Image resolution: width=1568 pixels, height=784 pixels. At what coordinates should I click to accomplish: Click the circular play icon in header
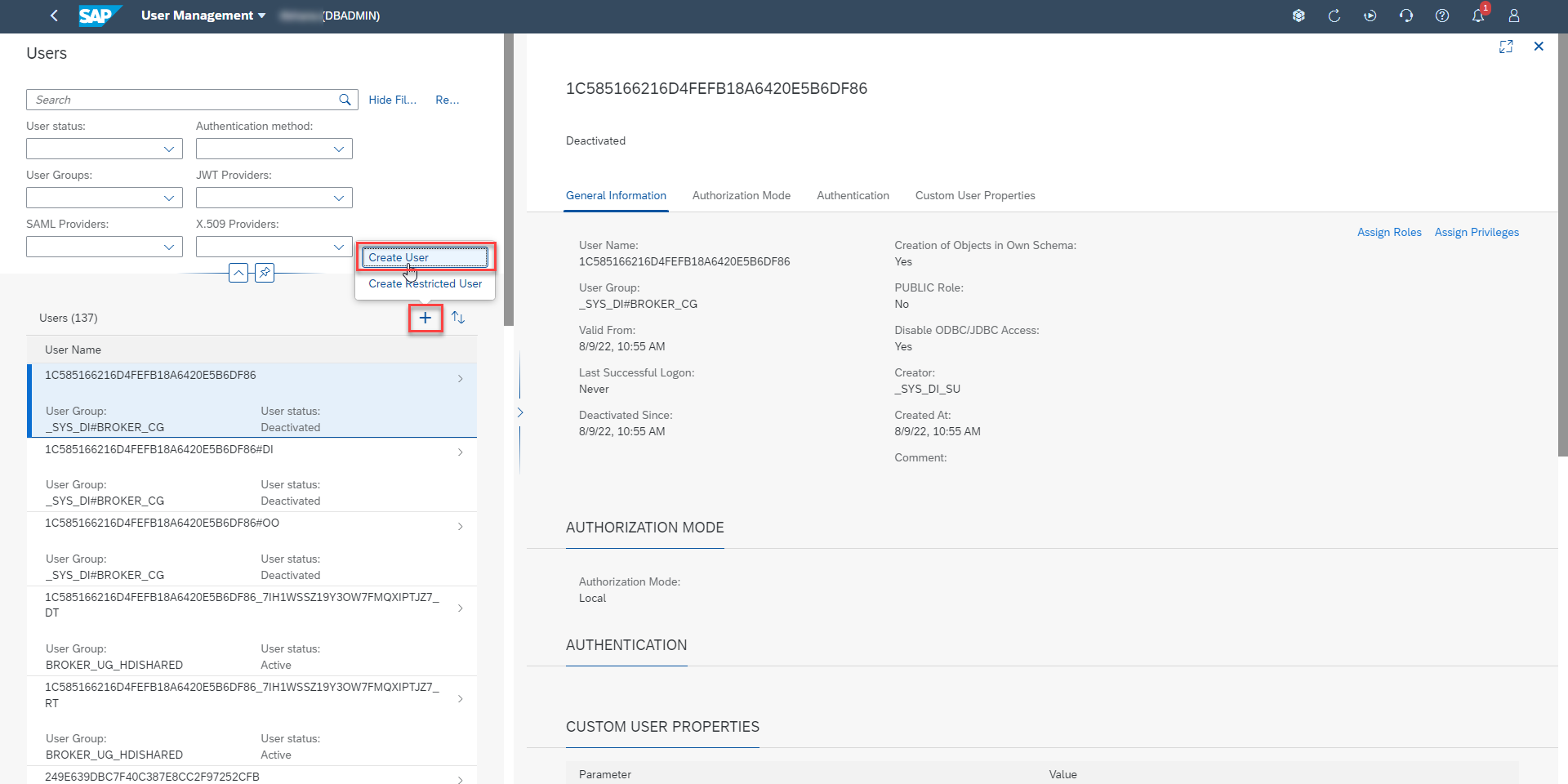[x=1370, y=16]
